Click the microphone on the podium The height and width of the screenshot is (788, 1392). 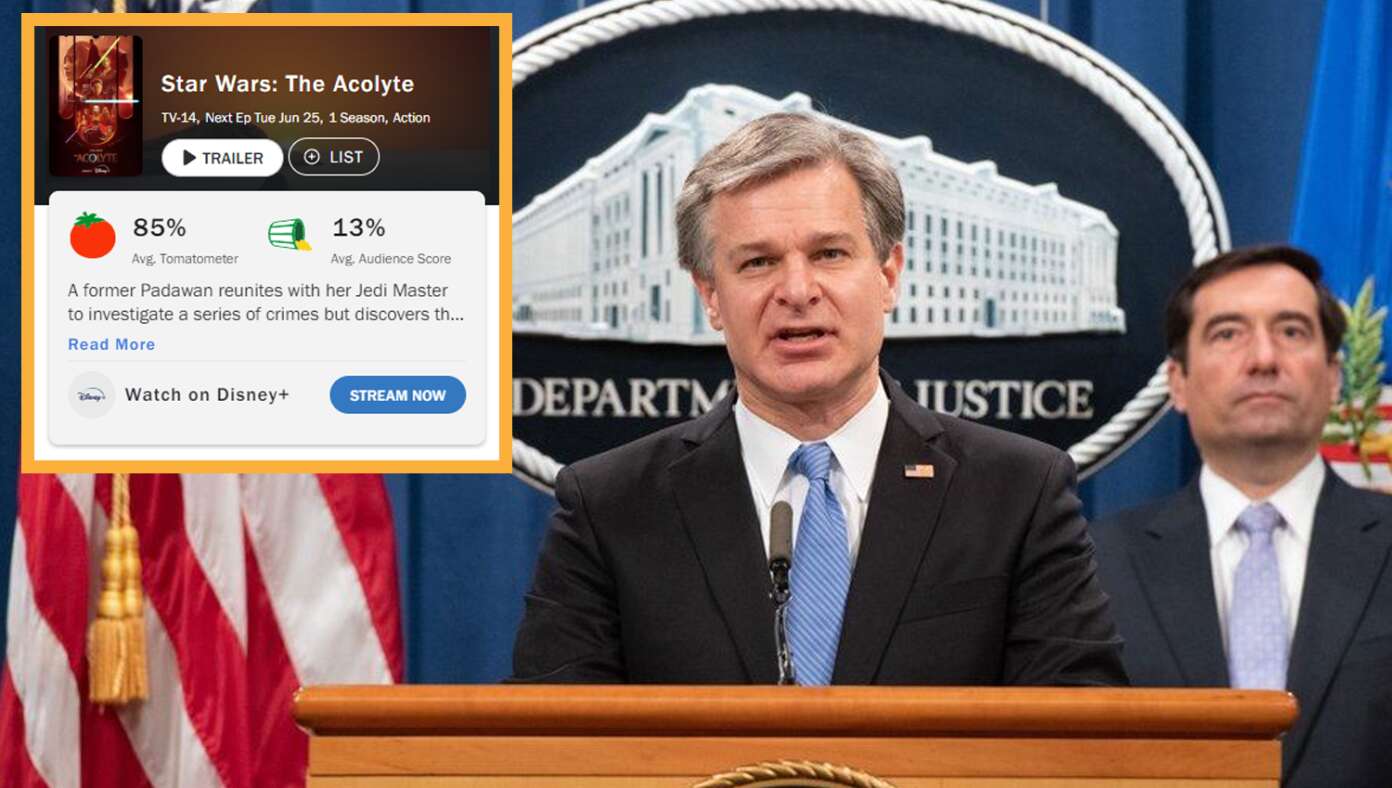click(781, 590)
